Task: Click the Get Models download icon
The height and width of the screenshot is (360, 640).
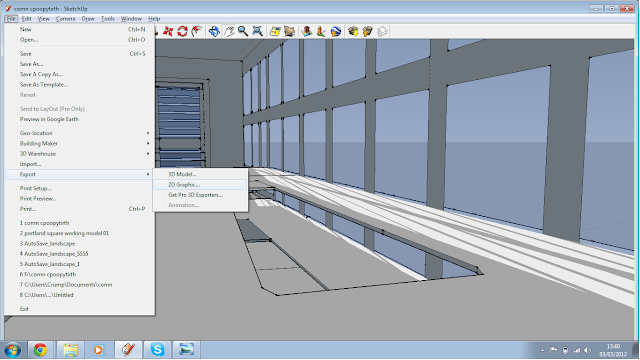Action: point(353,31)
